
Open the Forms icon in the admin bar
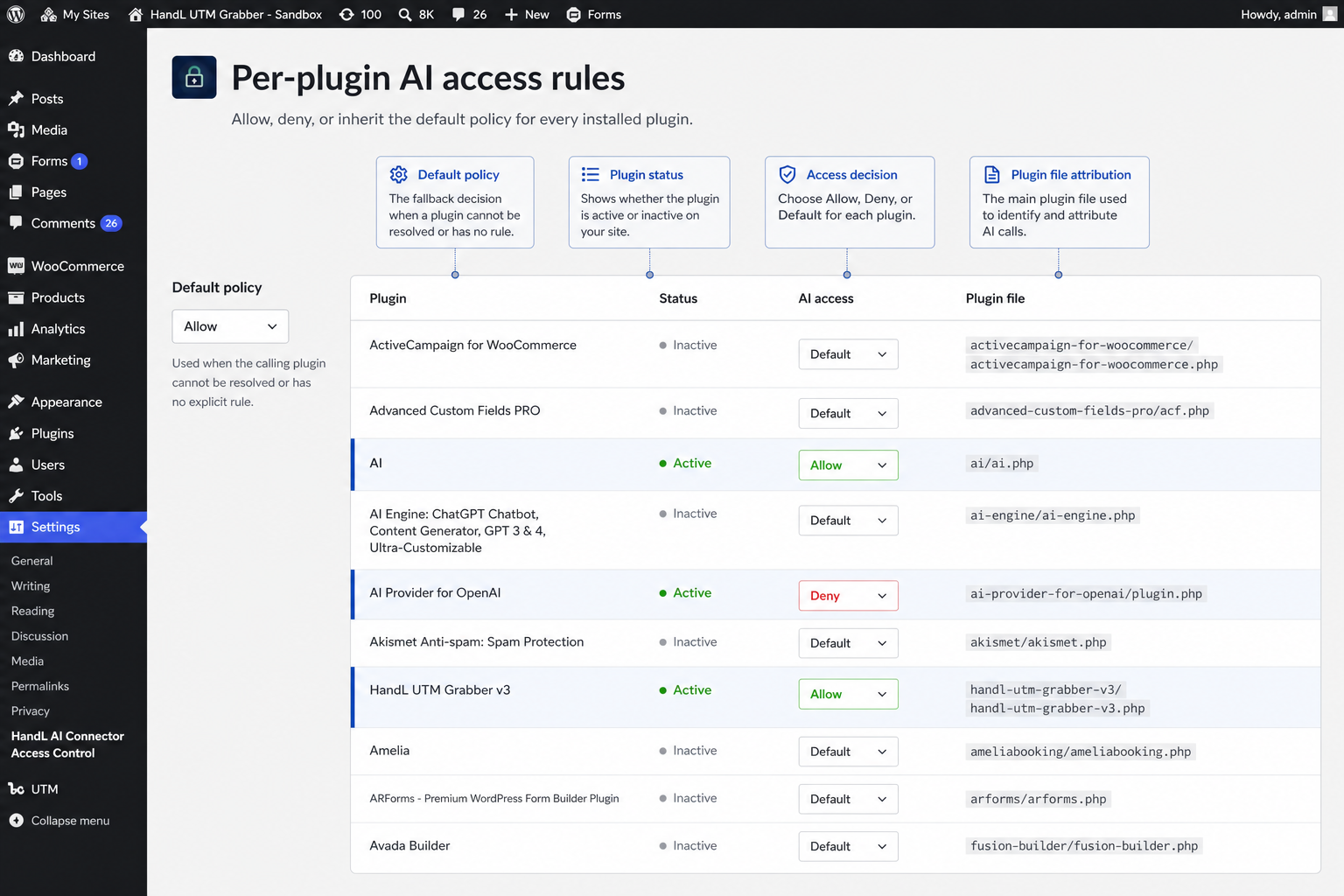tap(574, 14)
